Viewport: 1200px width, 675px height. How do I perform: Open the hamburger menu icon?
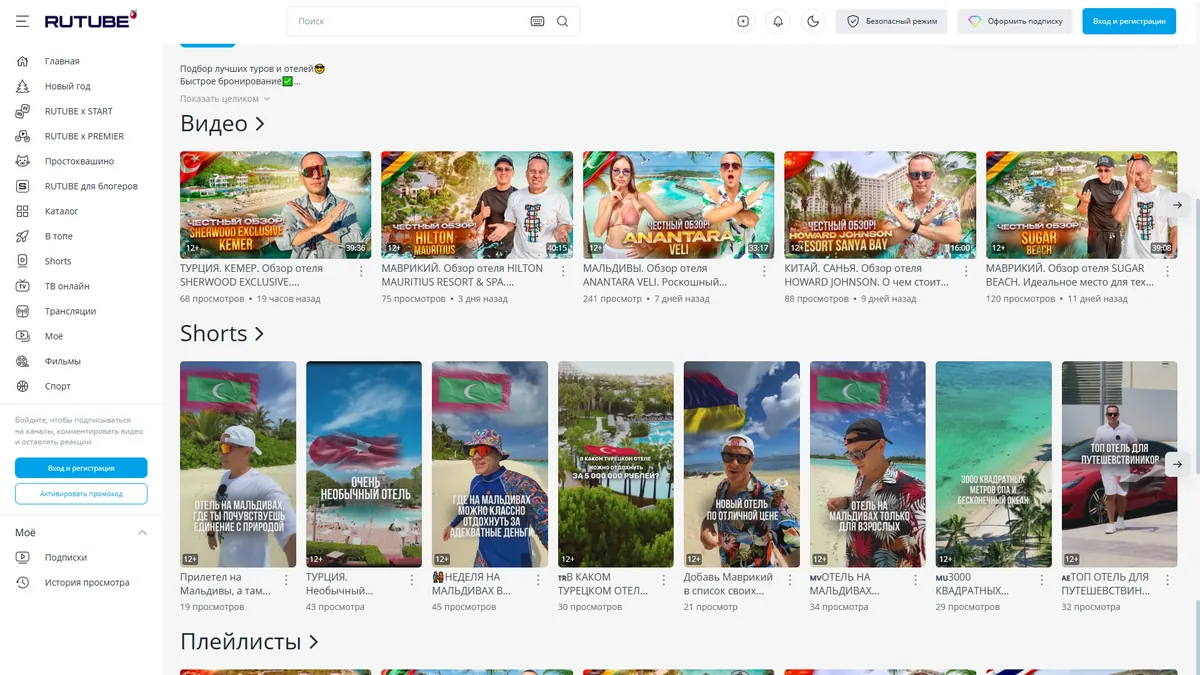click(x=22, y=21)
